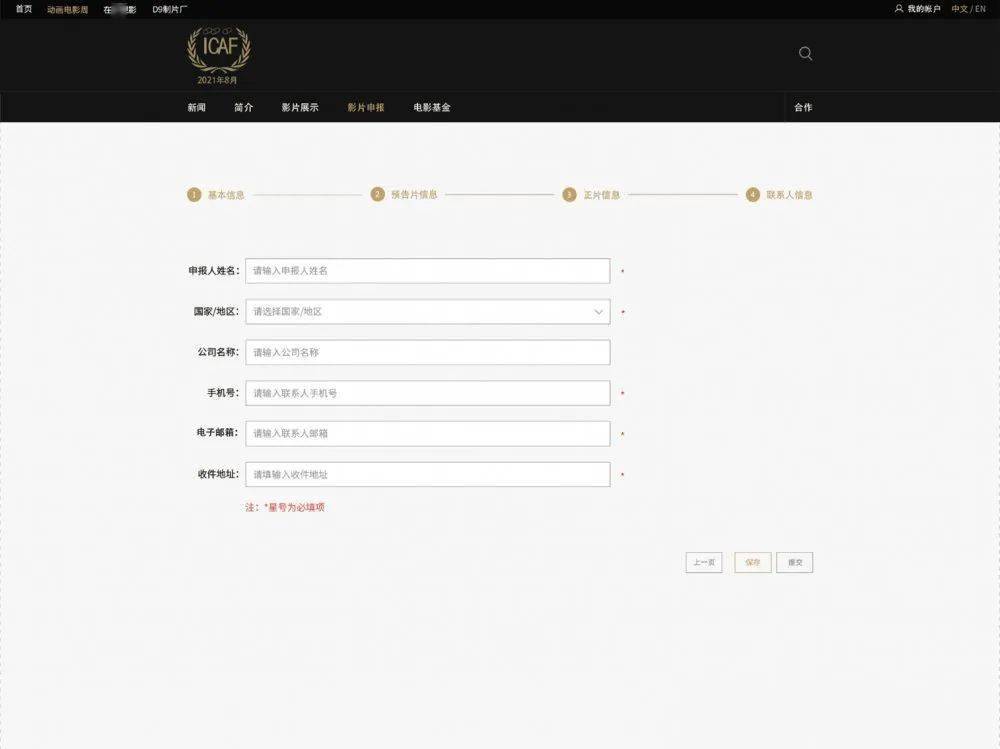Click the 电子邮箱 input field

(x=427, y=434)
